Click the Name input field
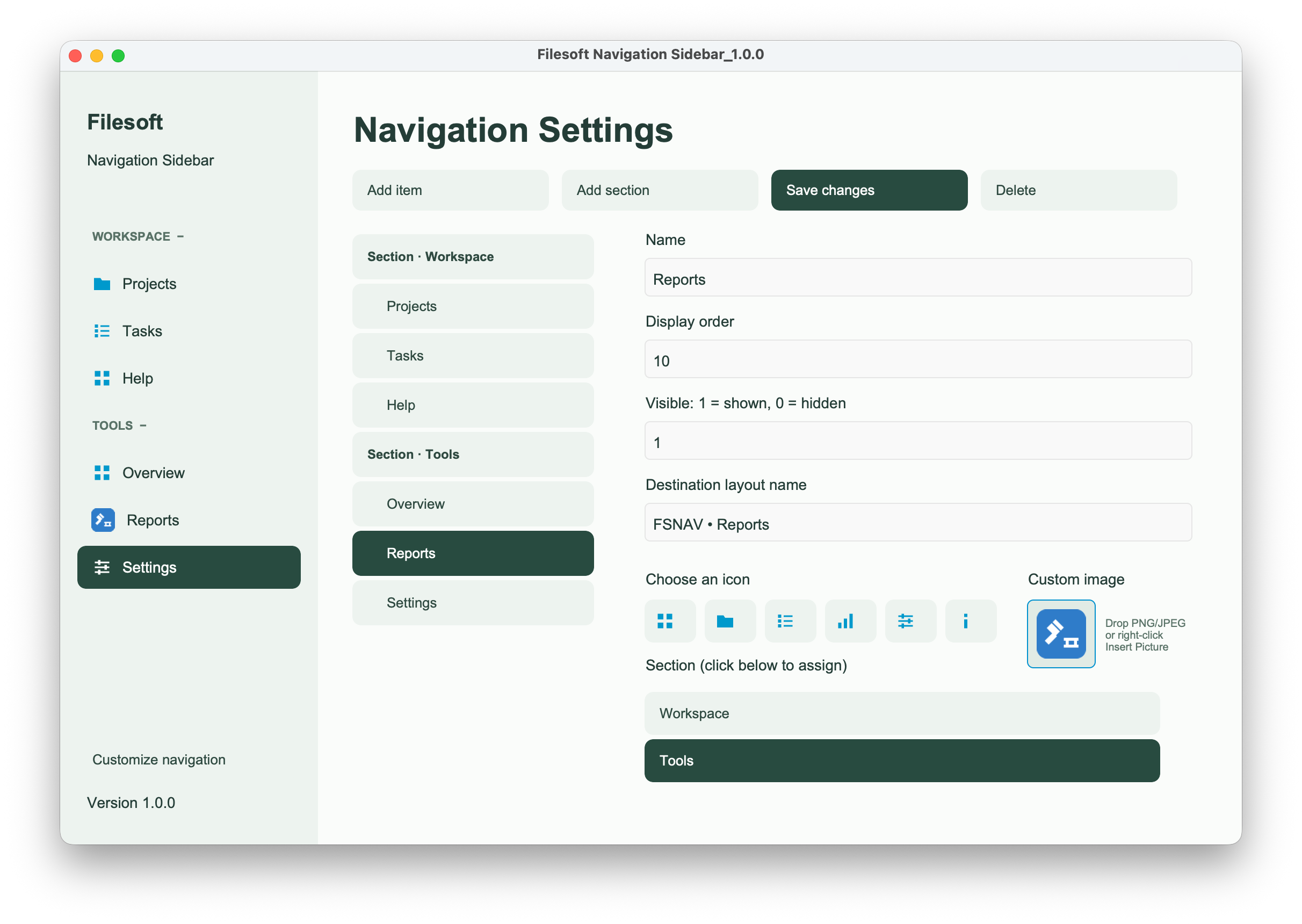 918,278
